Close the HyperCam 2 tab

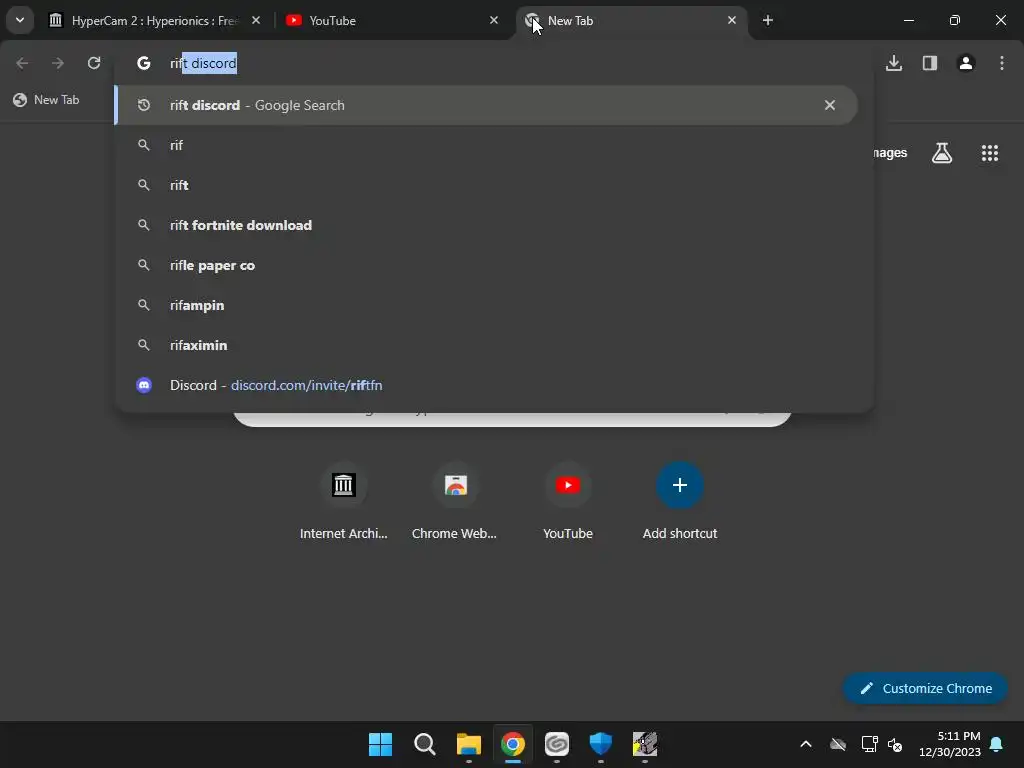point(256,20)
